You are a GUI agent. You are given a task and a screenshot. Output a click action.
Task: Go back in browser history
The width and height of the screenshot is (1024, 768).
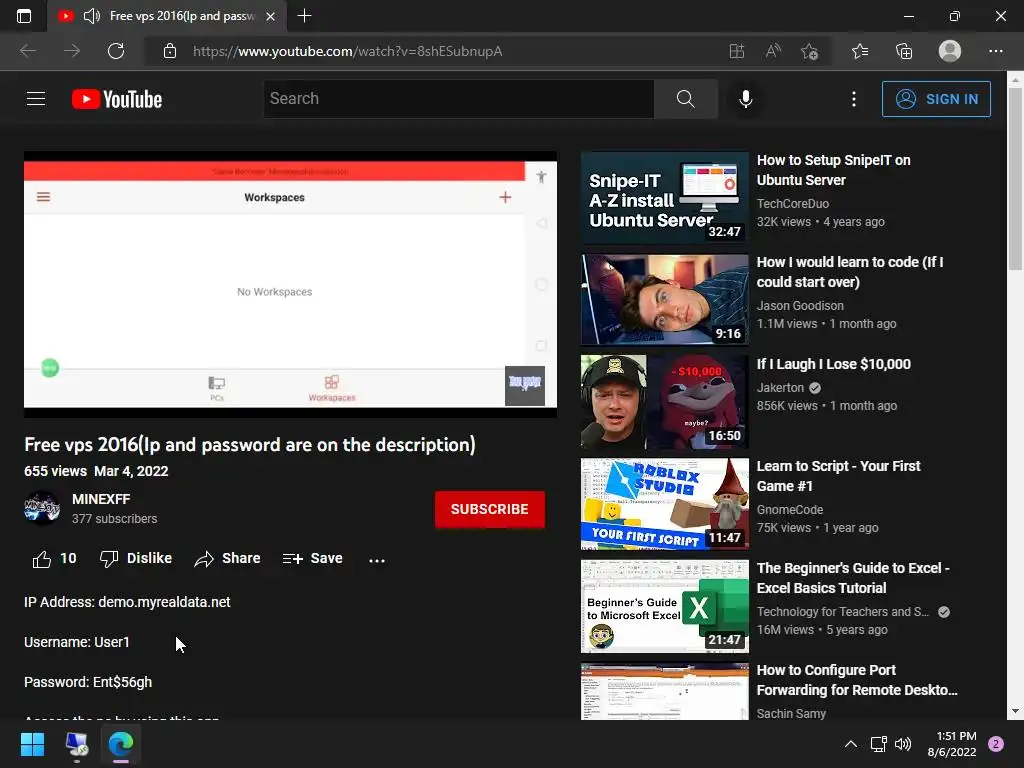pyautogui.click(x=28, y=51)
